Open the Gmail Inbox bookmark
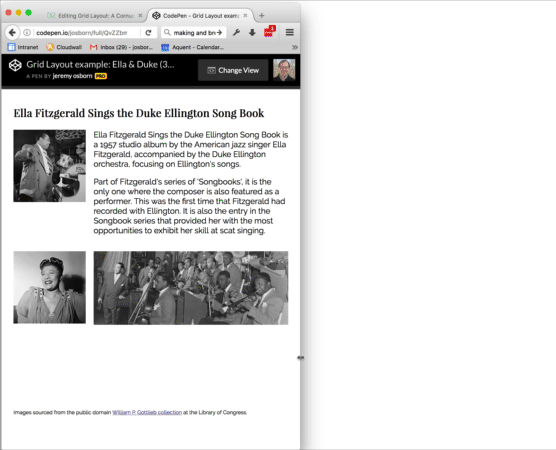The height and width of the screenshot is (450, 556). pyautogui.click(x=121, y=47)
